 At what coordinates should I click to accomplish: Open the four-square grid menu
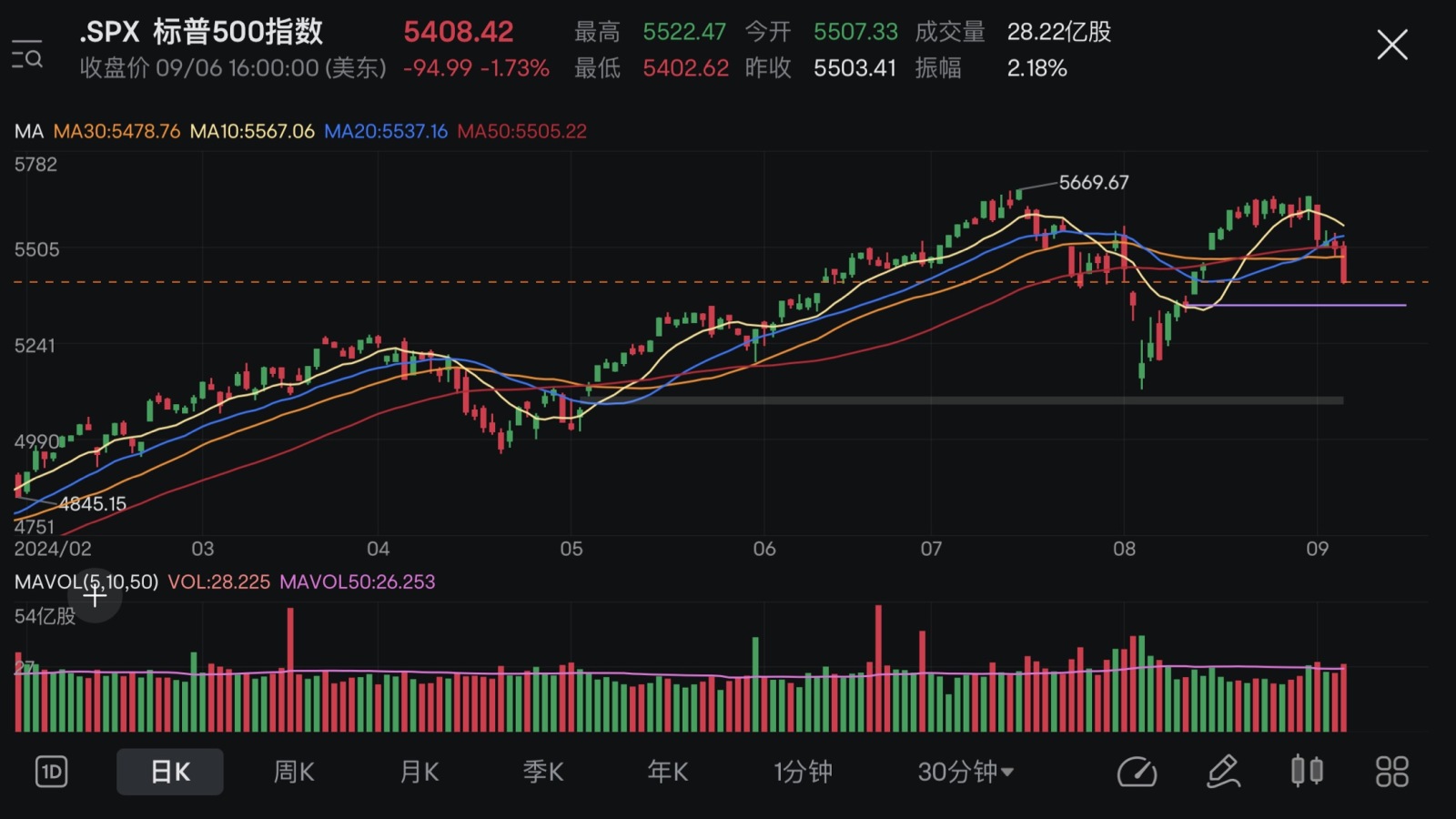1392,772
